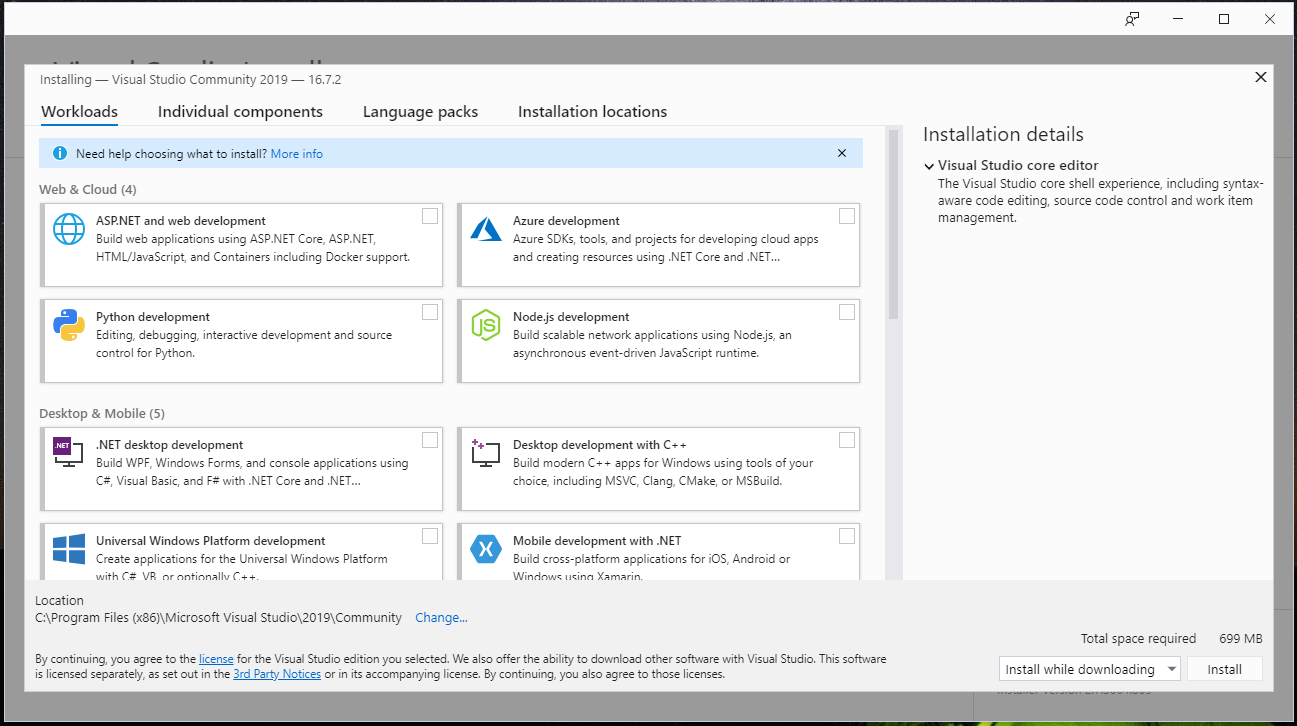Open the license link
The image size is (1297, 726).
216,659
